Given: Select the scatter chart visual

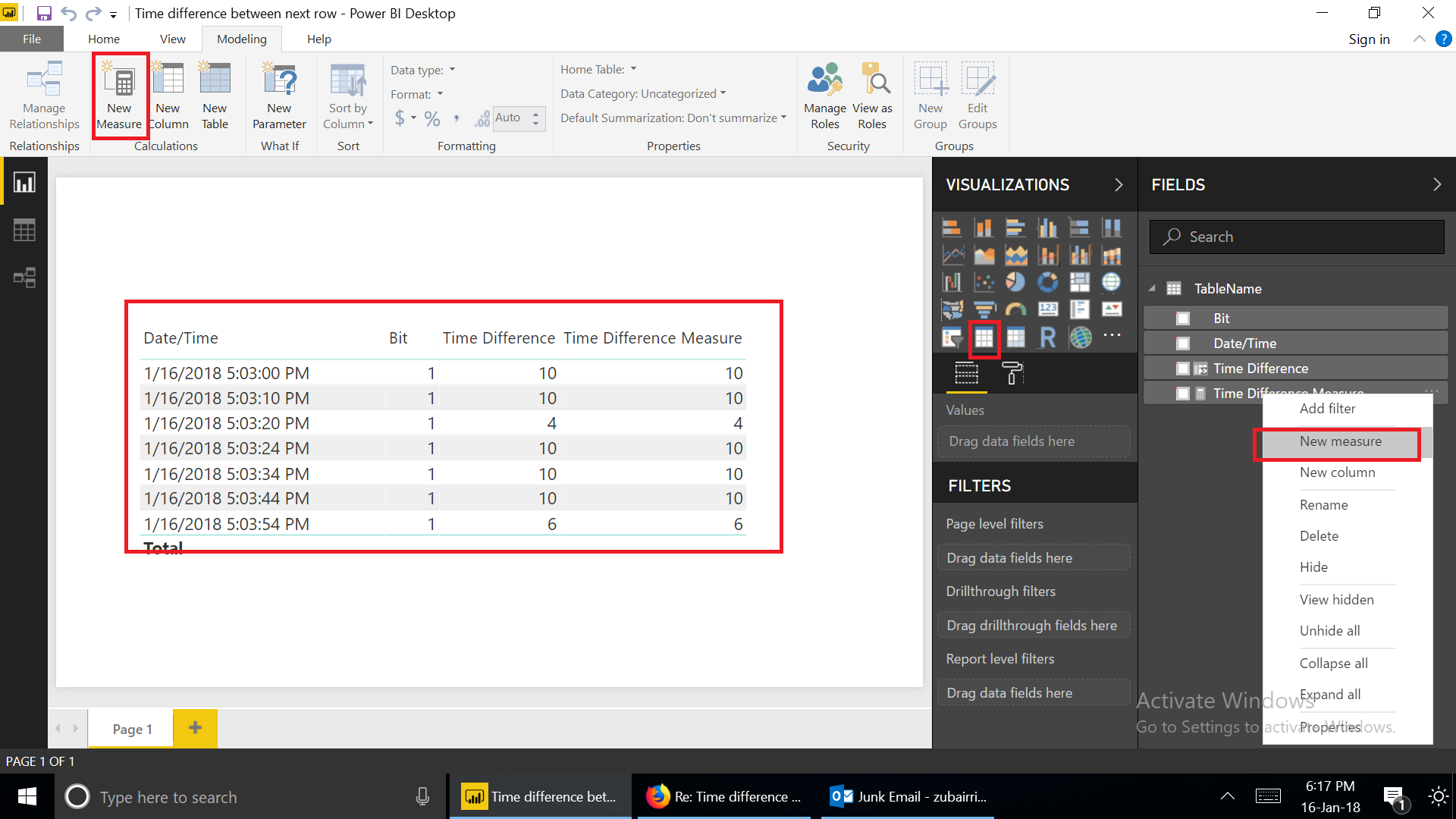Looking at the screenshot, I should point(984,282).
